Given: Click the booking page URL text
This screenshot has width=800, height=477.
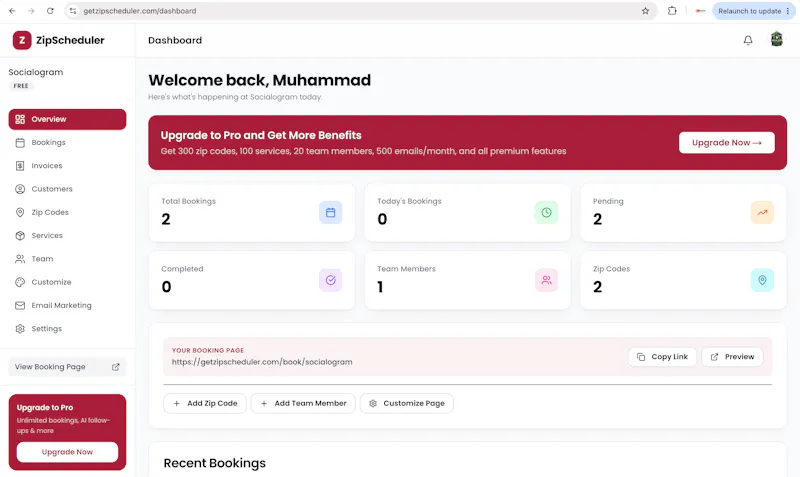Looking at the screenshot, I should click(262, 362).
